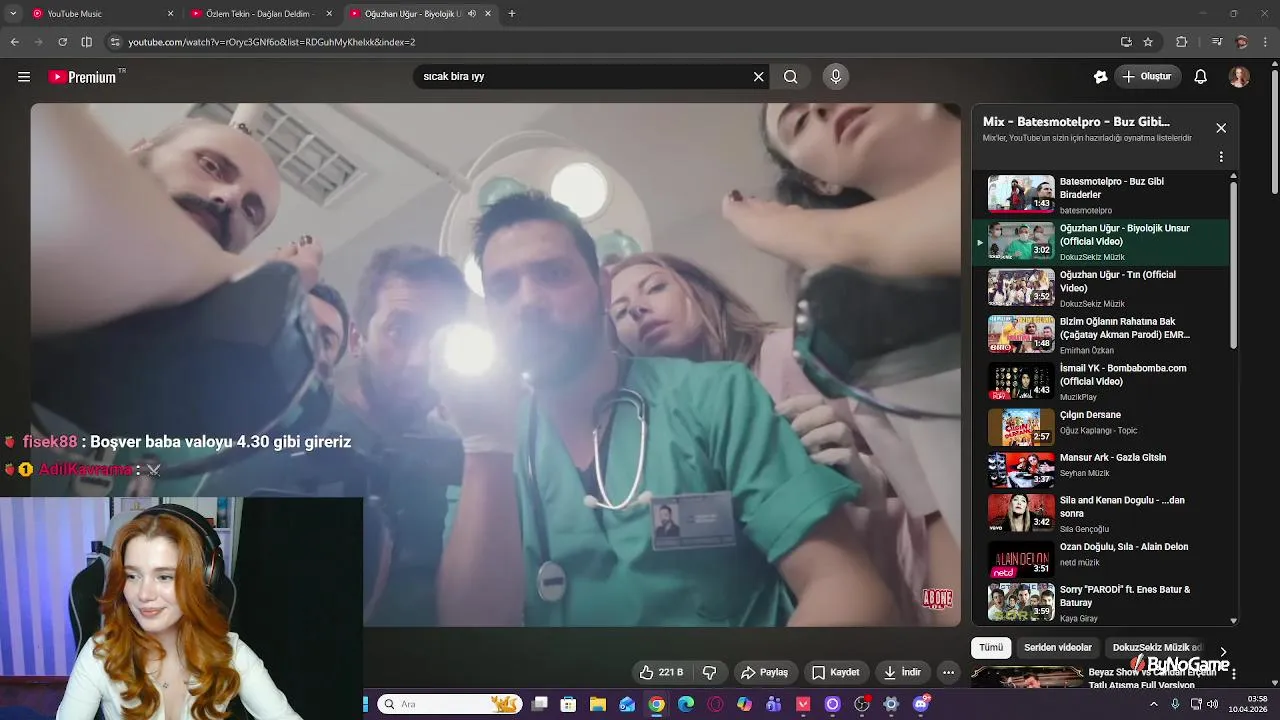This screenshot has width=1280, height=720.
Task: Like the video showing 221 B
Action: 661,672
